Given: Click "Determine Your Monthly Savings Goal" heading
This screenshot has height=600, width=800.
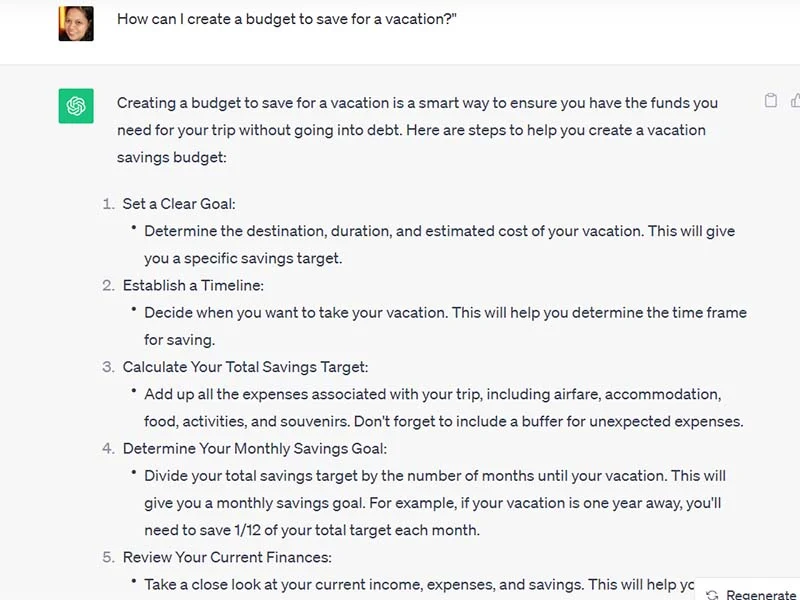Looking at the screenshot, I should (254, 448).
